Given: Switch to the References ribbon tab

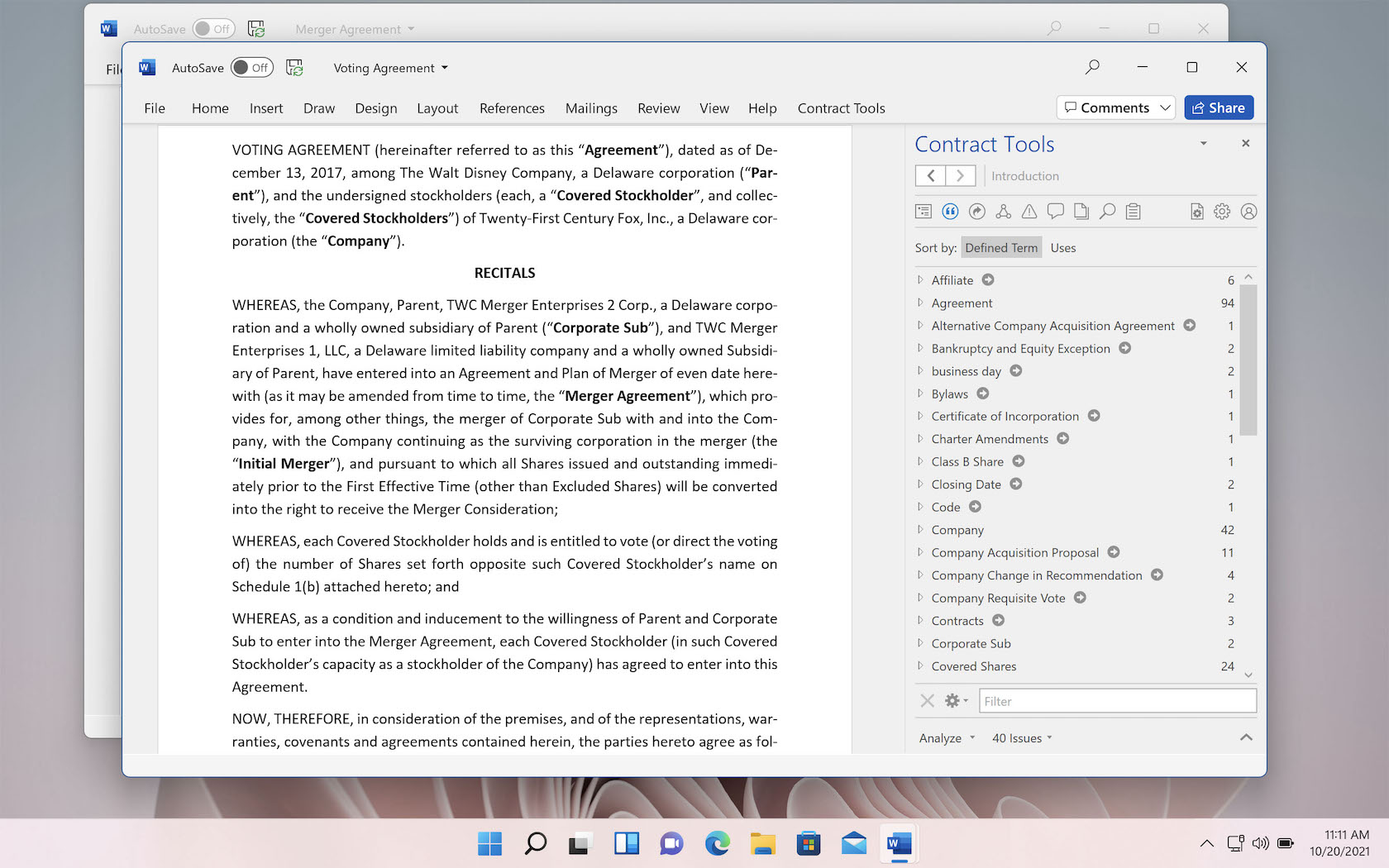Looking at the screenshot, I should (x=512, y=108).
